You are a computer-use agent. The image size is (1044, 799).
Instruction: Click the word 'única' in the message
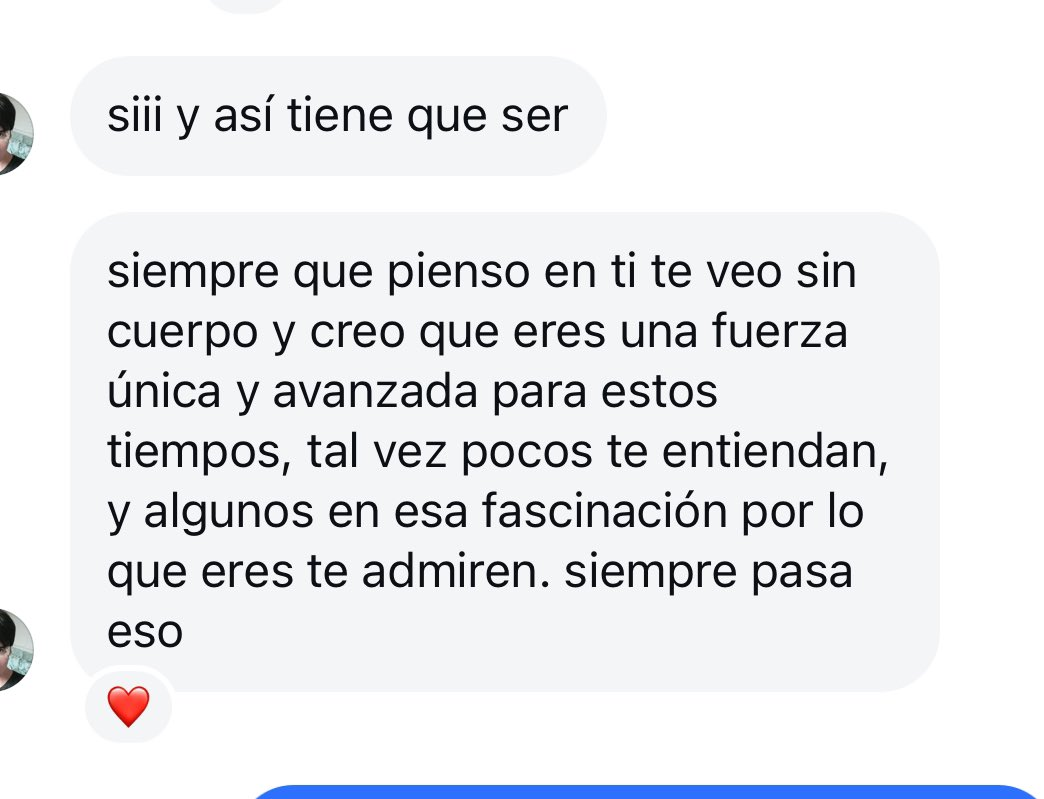pyautogui.click(x=164, y=391)
